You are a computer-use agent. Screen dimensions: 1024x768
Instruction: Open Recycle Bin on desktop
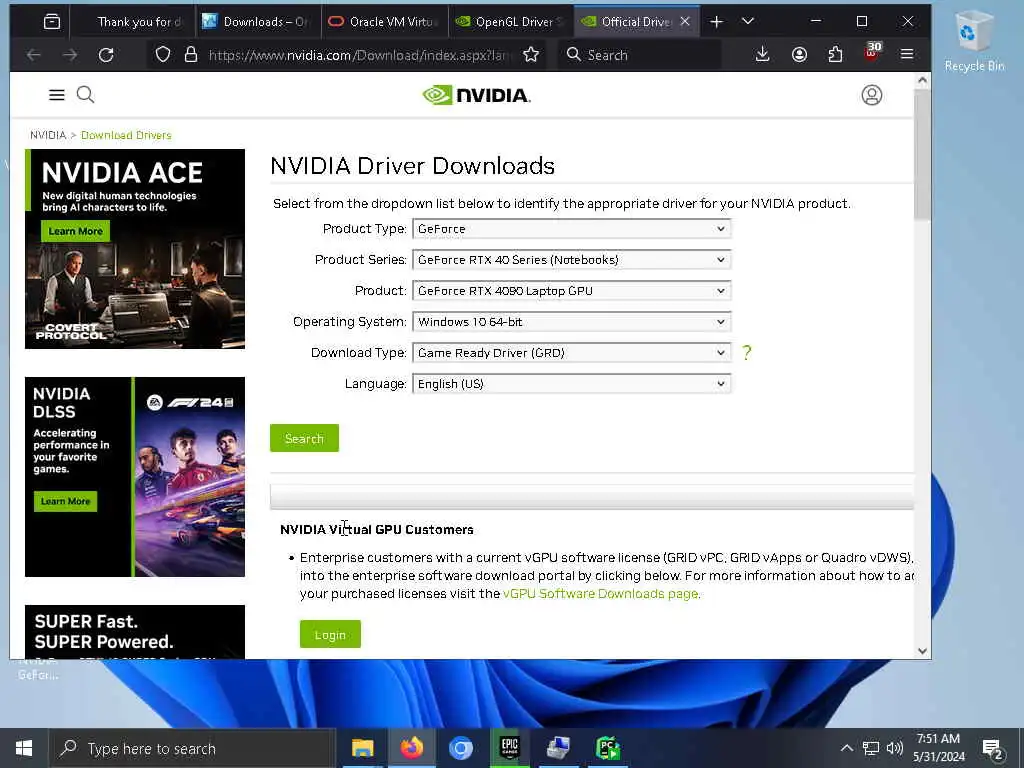click(x=973, y=40)
